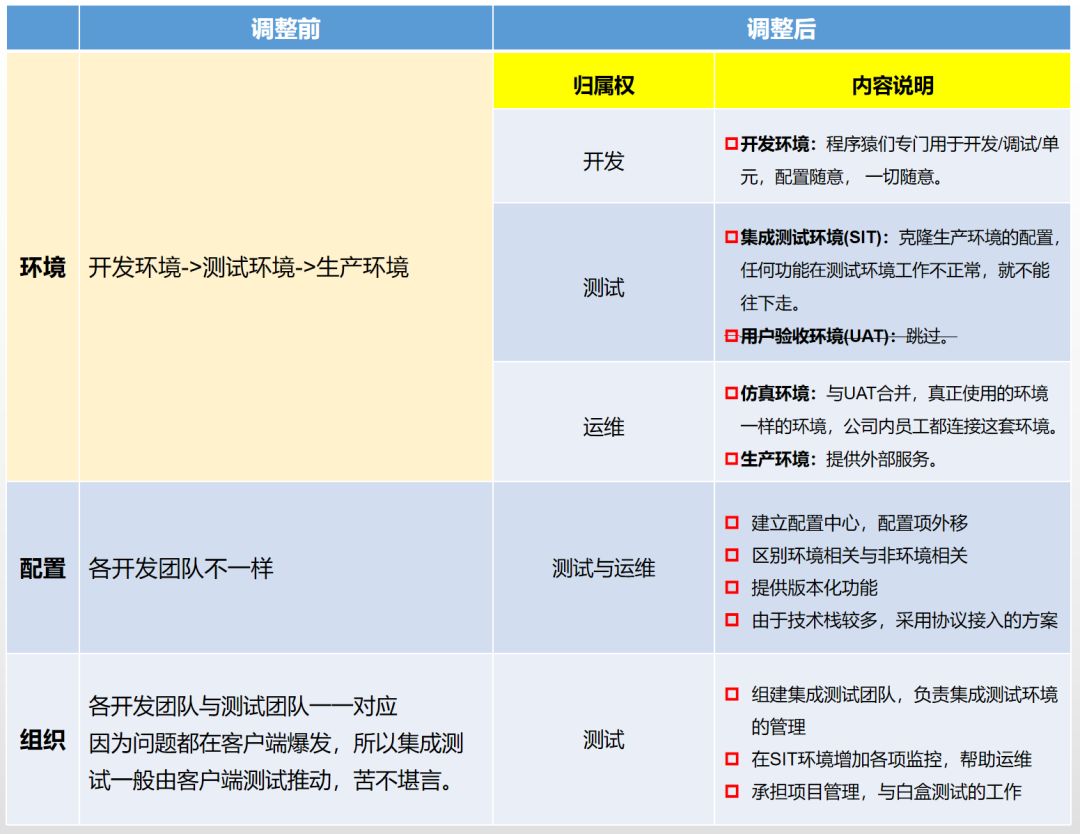Click text 提供外部服务。
The image size is (1080, 834).
pos(882,459)
